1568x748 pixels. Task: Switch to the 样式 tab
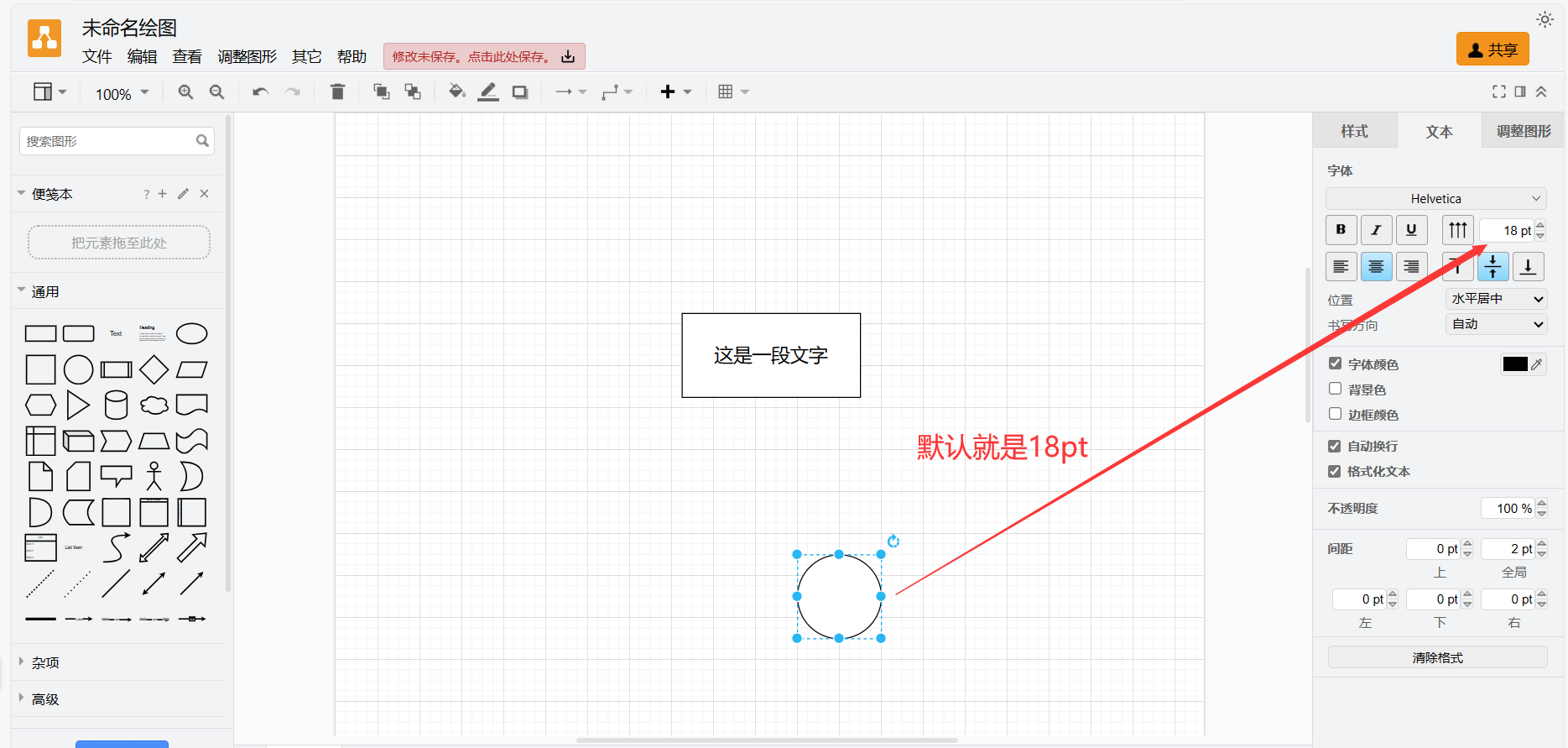coord(1355,131)
